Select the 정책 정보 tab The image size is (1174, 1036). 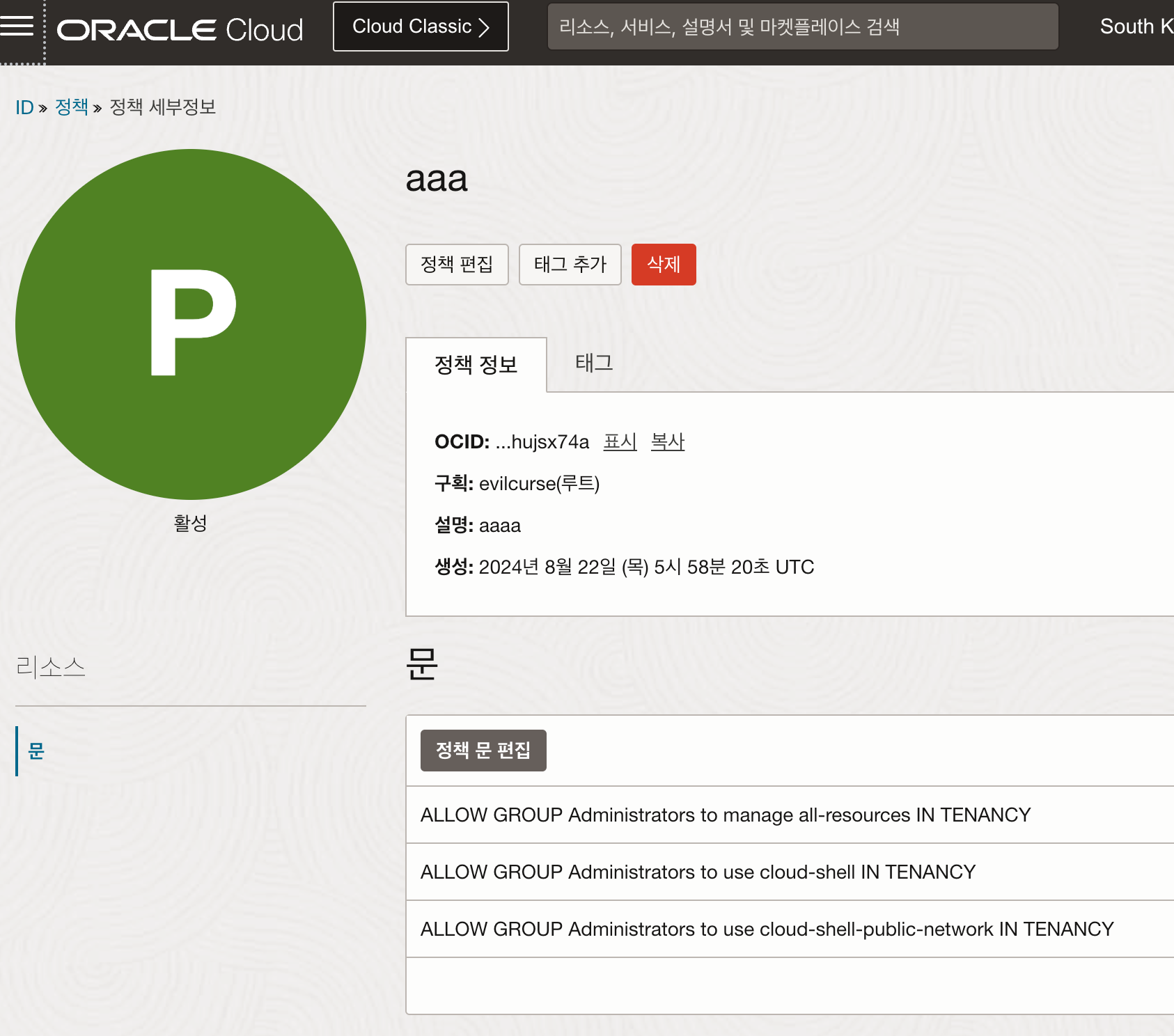point(476,365)
